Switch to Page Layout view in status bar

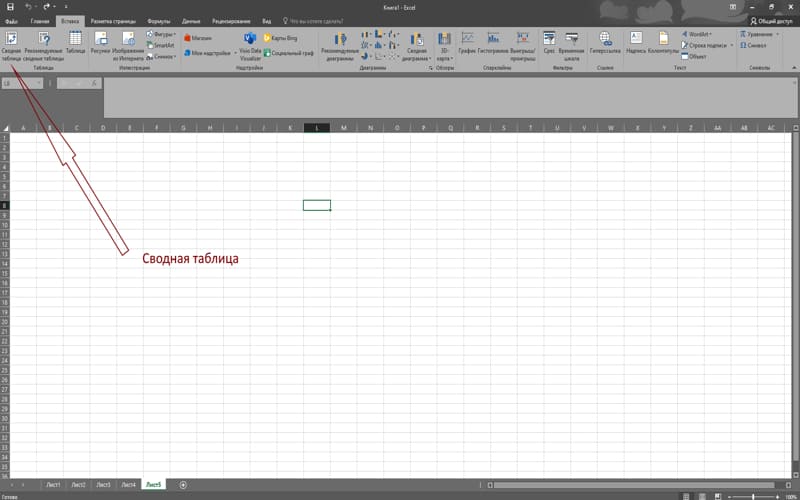(x=702, y=496)
